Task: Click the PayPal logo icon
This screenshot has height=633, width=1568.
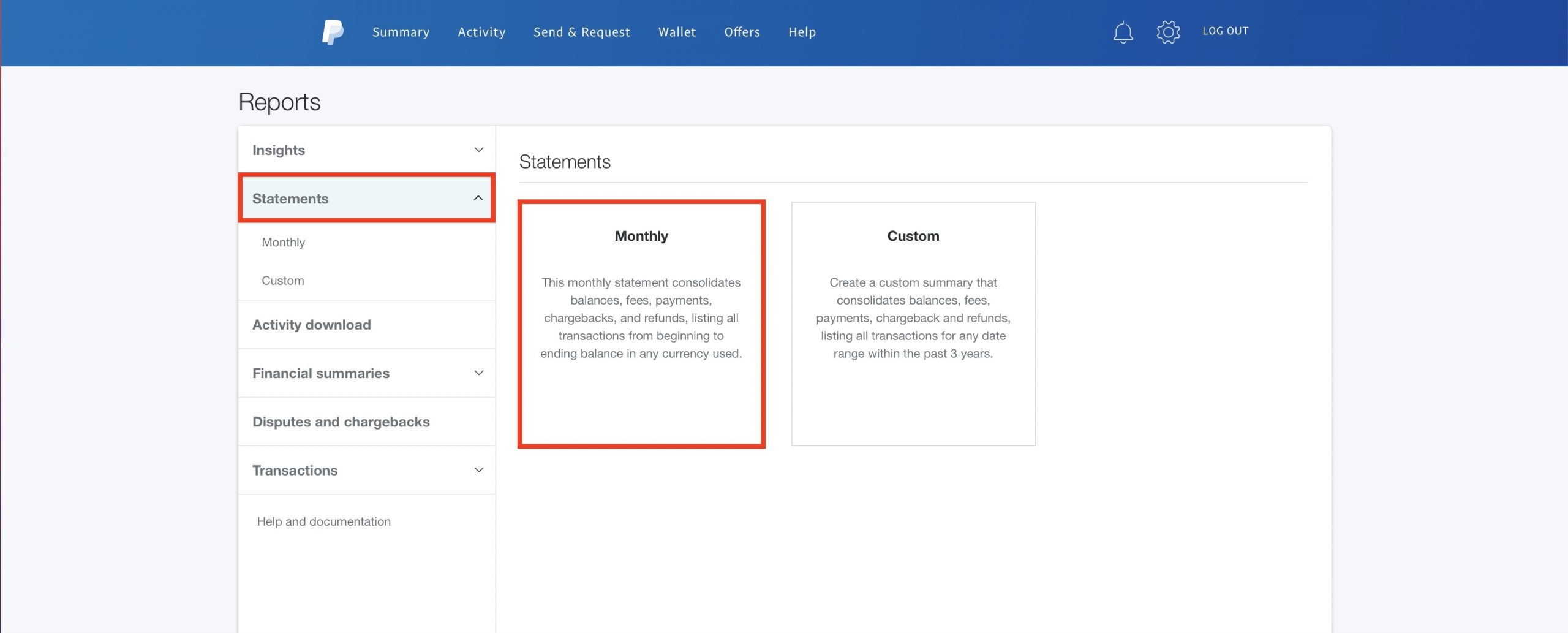Action: coord(333,32)
